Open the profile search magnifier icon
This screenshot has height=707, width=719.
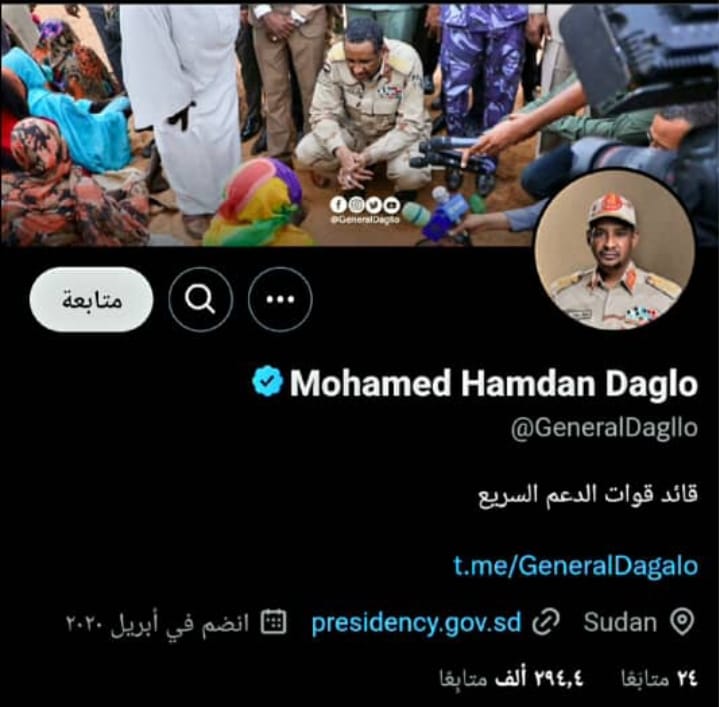pos(200,299)
